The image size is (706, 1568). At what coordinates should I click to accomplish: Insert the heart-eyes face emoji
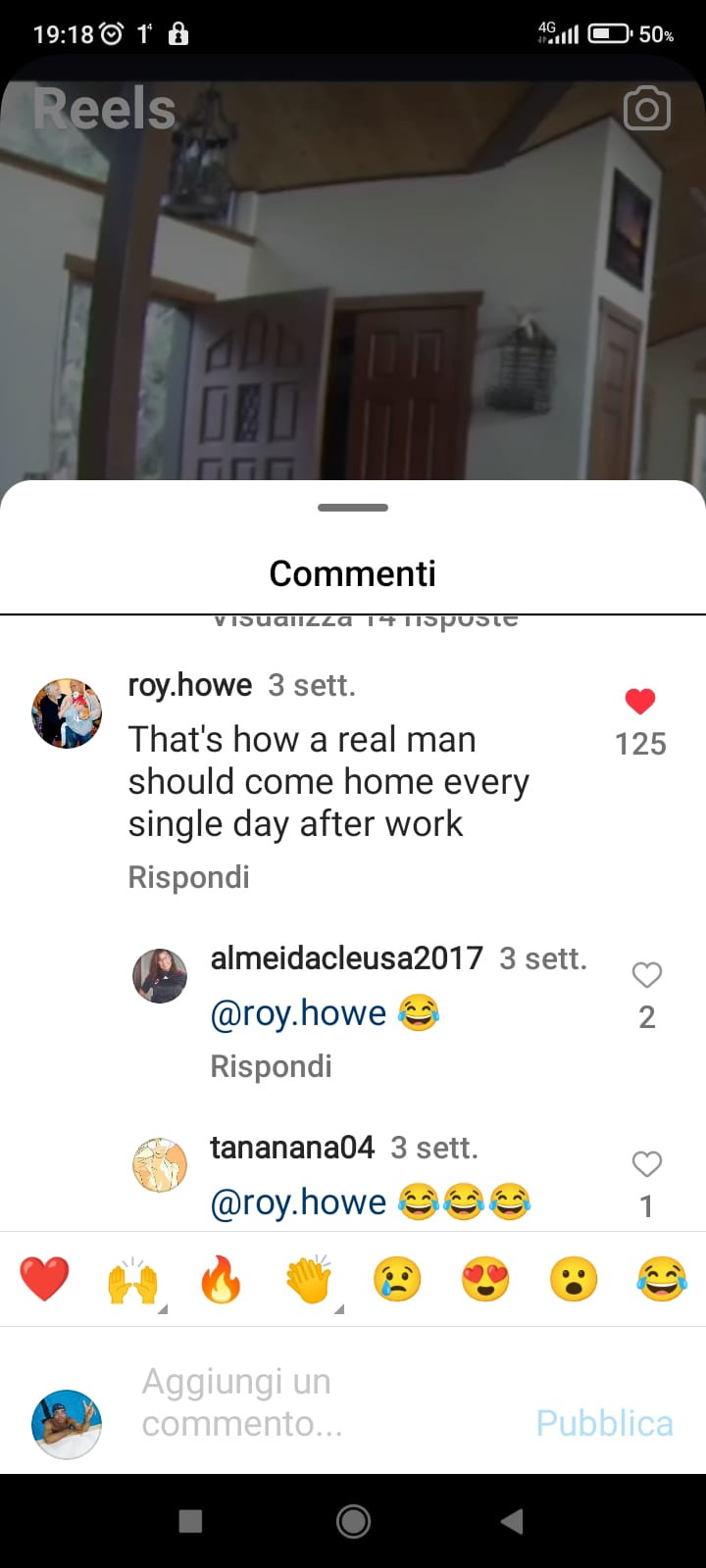[x=485, y=1279]
